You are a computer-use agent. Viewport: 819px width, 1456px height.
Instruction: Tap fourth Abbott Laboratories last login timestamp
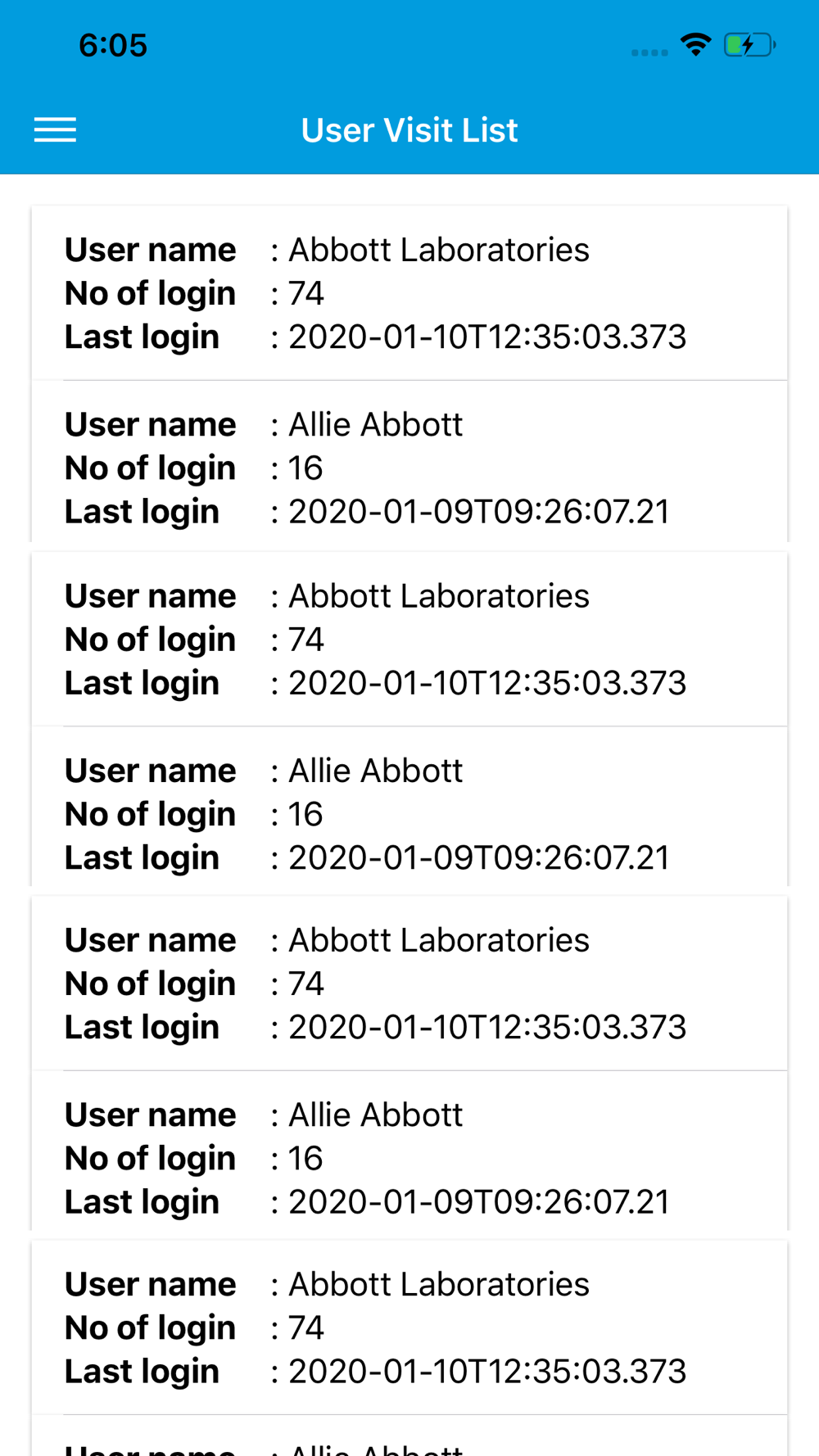pyautogui.click(x=487, y=1371)
